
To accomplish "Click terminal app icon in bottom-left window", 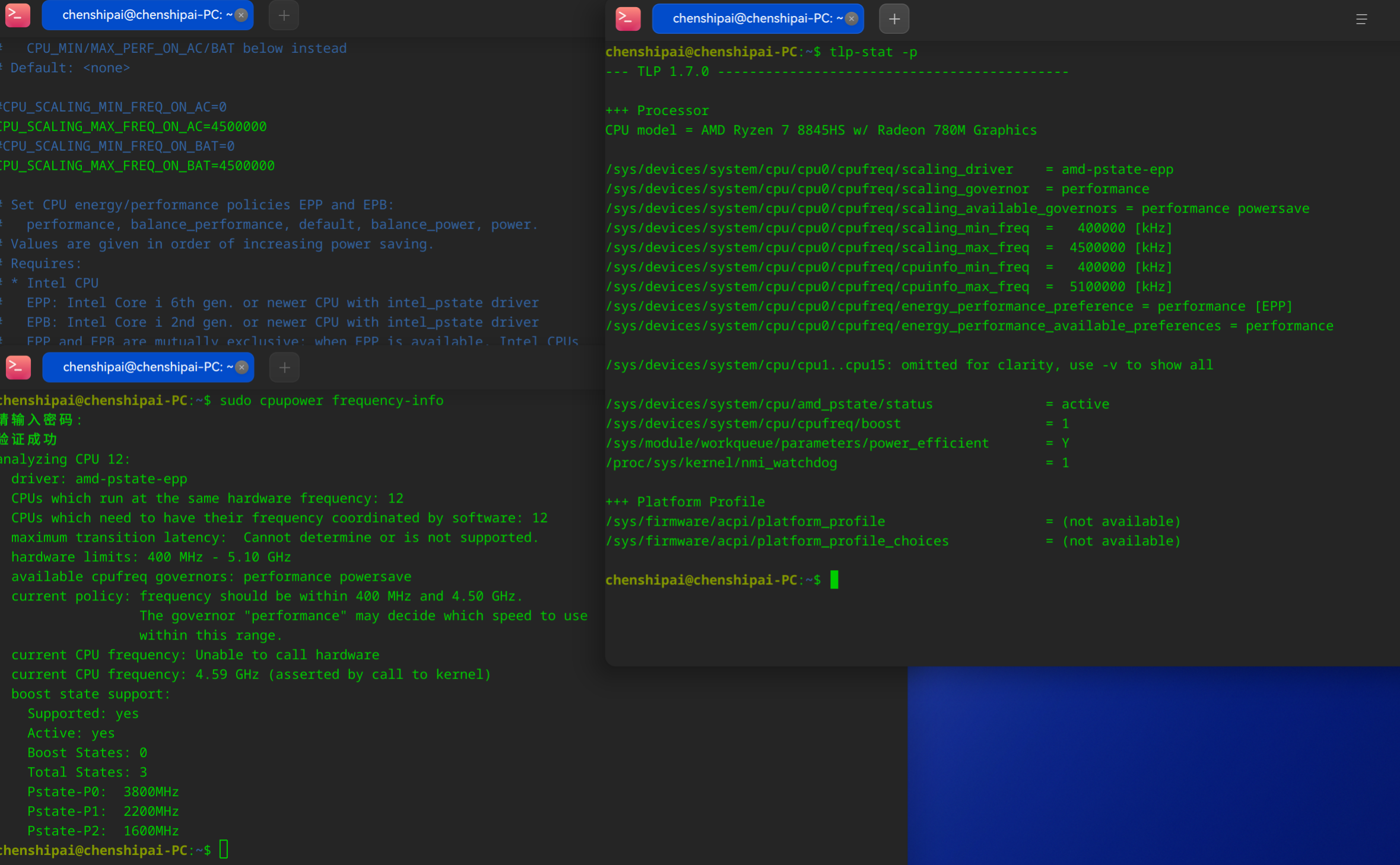I will 18,367.
